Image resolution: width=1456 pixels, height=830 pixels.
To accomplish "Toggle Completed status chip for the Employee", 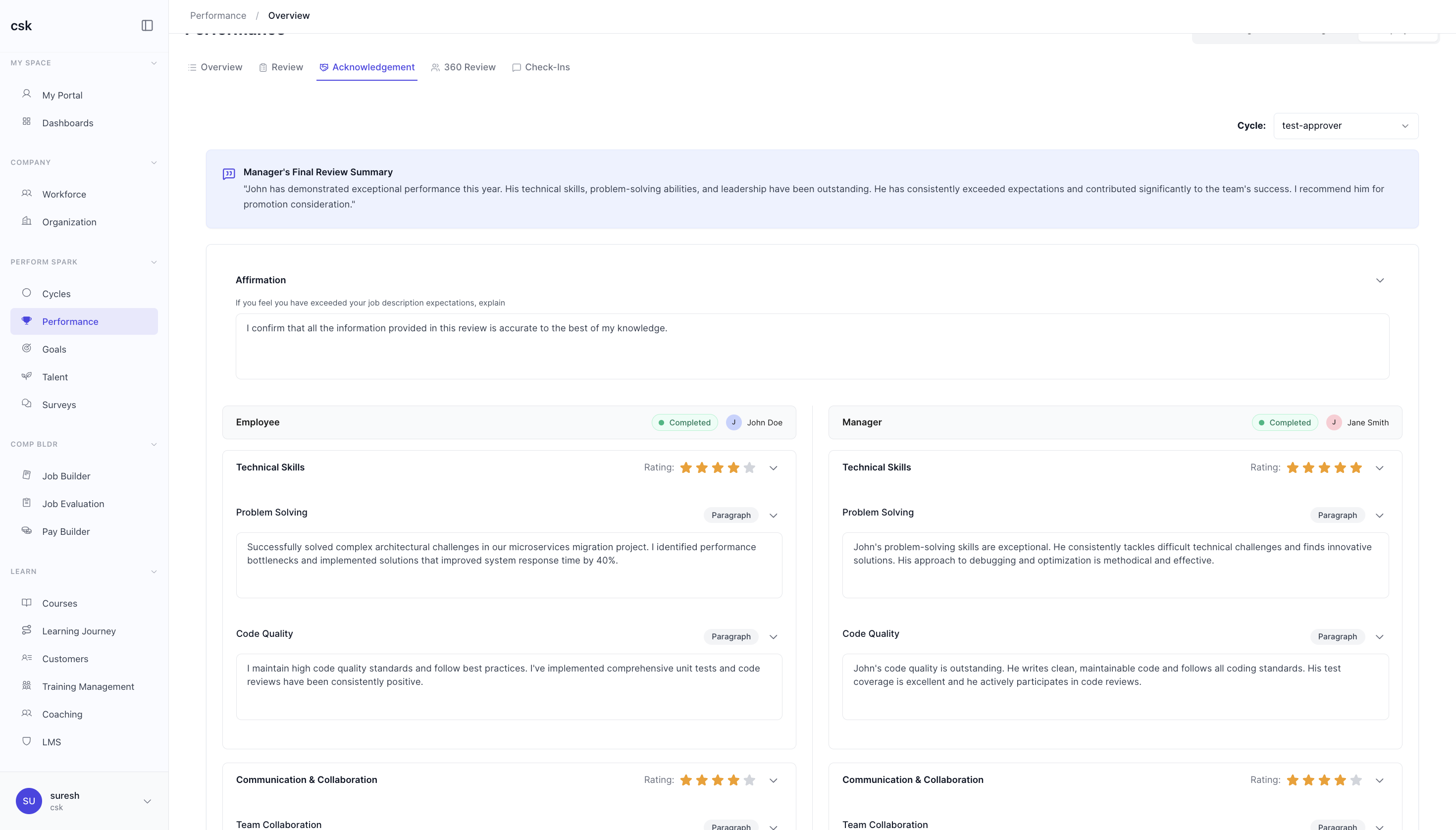I will coord(684,422).
